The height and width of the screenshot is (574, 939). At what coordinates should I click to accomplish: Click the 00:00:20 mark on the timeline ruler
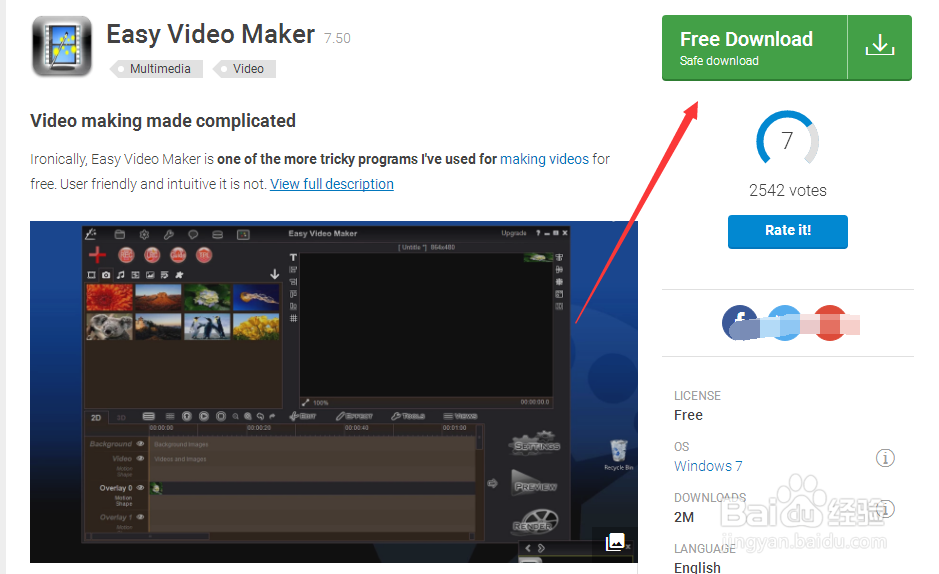pyautogui.click(x=259, y=428)
